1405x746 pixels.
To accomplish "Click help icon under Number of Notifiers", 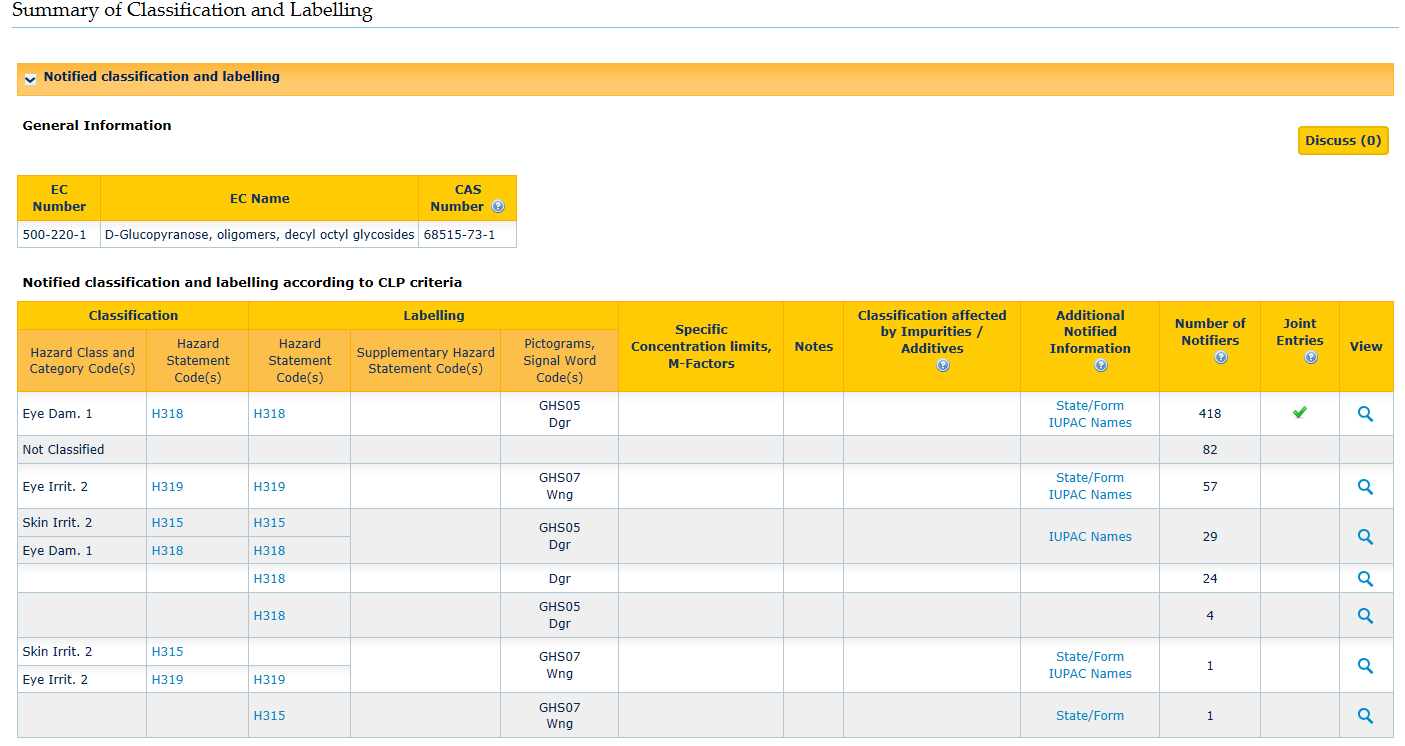I will click(1221, 357).
